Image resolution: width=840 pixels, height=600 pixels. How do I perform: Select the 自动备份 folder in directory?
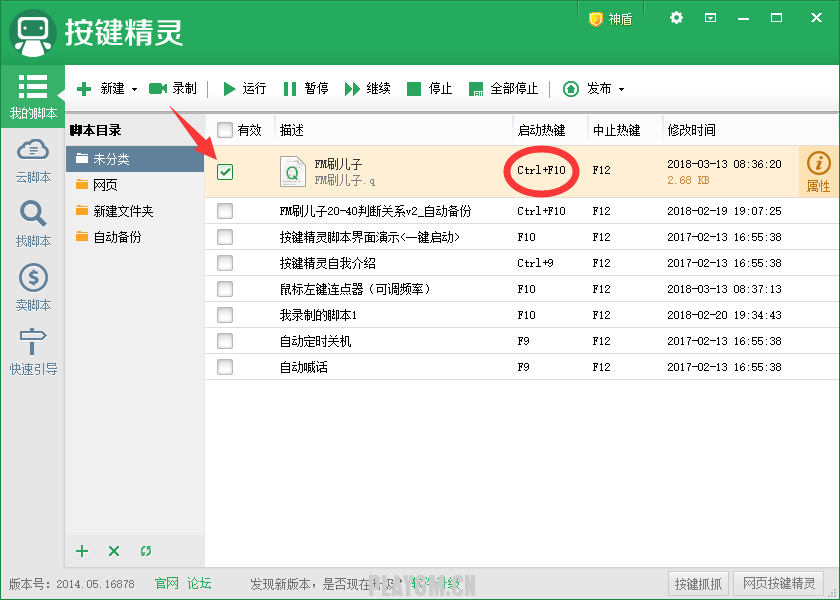click(117, 237)
